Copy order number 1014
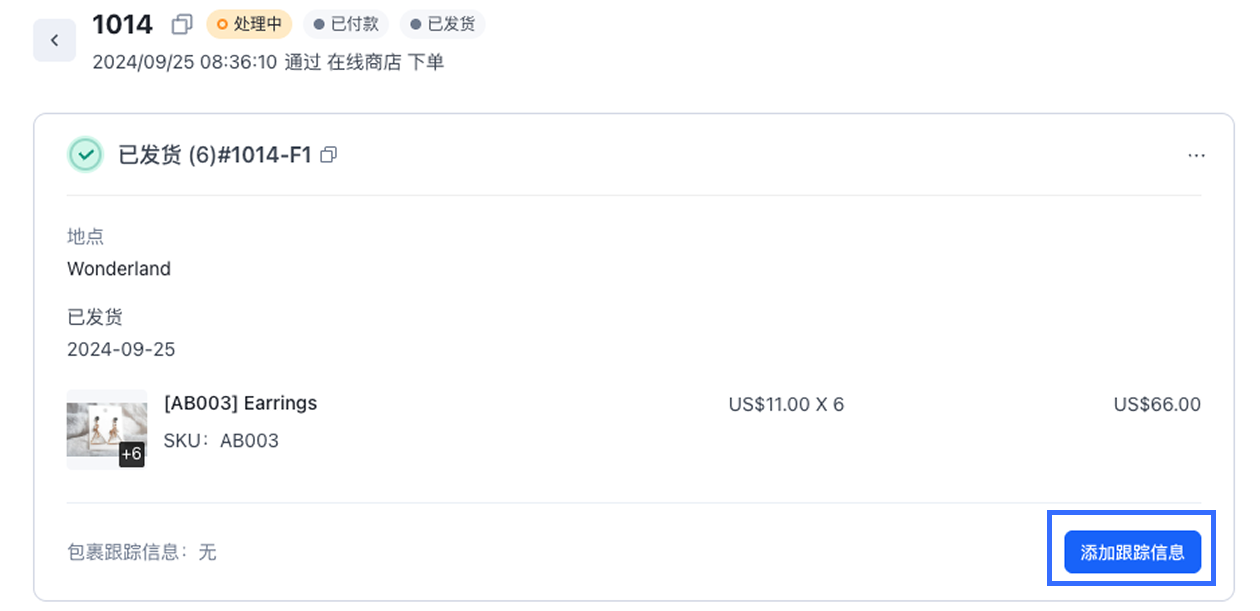Screen dimensions: 1260x611 pyautogui.click(x=182, y=24)
